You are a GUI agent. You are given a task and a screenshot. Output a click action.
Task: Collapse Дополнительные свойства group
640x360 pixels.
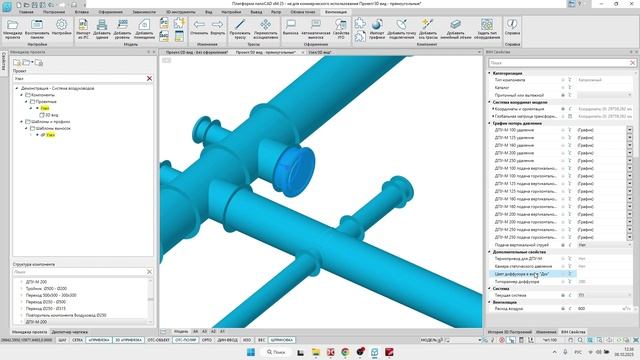click(x=490, y=252)
